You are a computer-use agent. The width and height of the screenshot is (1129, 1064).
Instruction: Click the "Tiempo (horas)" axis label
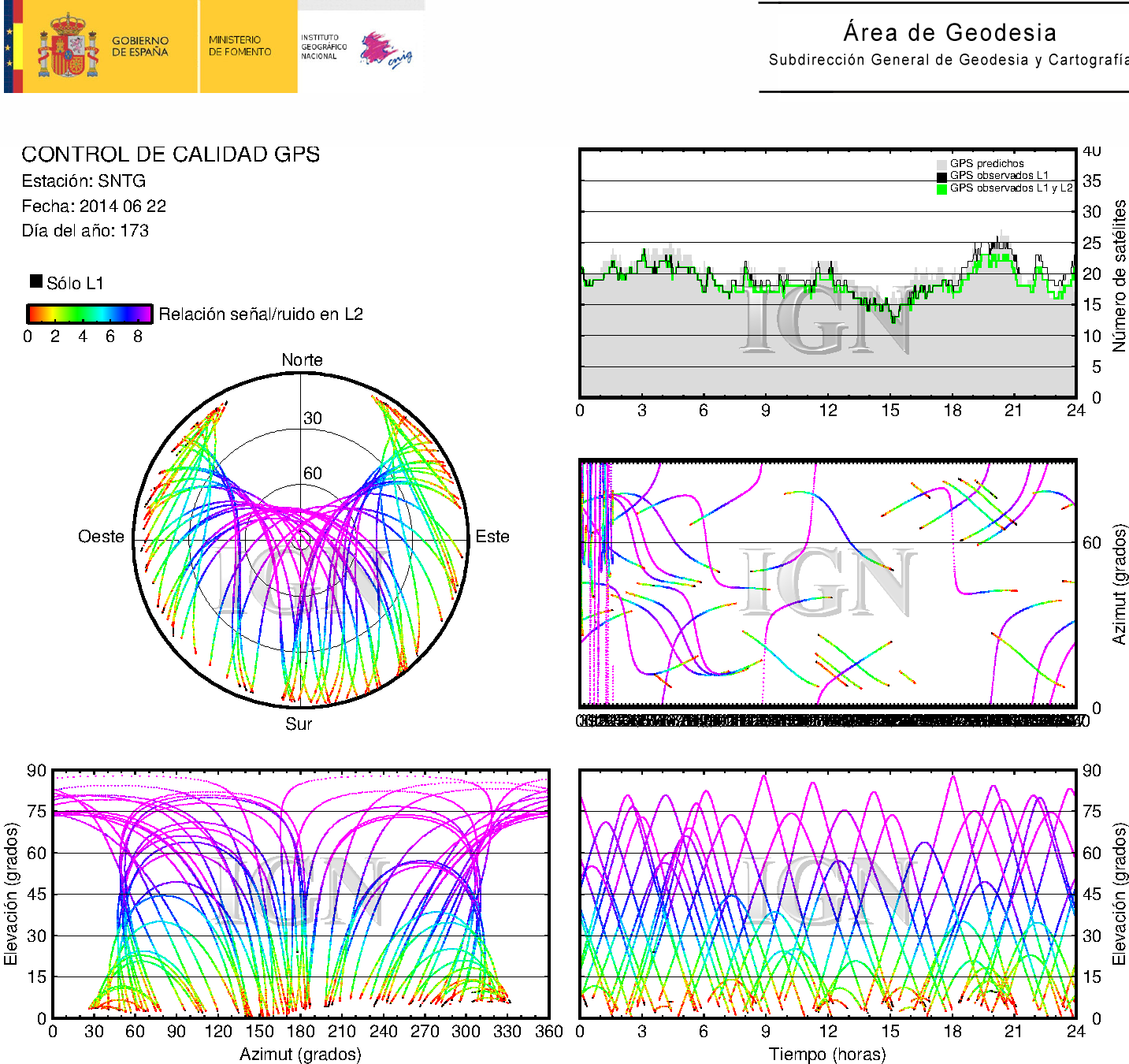[827, 1054]
